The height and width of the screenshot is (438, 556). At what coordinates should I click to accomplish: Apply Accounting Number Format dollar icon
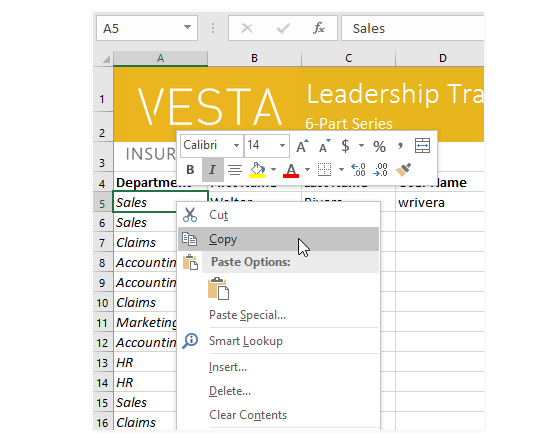coord(345,146)
